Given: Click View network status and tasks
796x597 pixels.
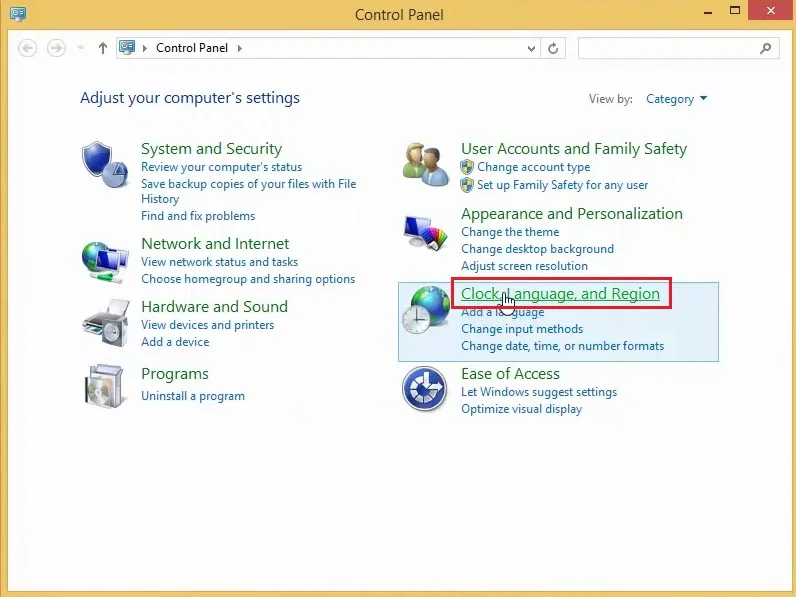Looking at the screenshot, I should (x=219, y=262).
